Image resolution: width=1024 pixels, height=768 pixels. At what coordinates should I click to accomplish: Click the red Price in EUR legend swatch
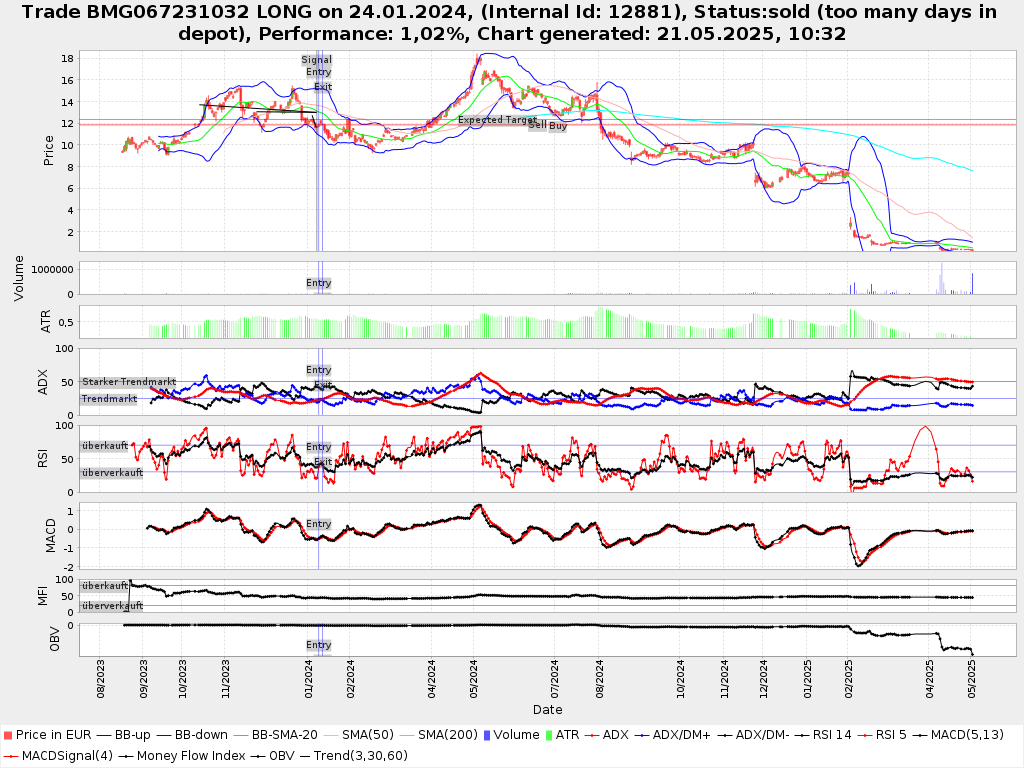8,735
